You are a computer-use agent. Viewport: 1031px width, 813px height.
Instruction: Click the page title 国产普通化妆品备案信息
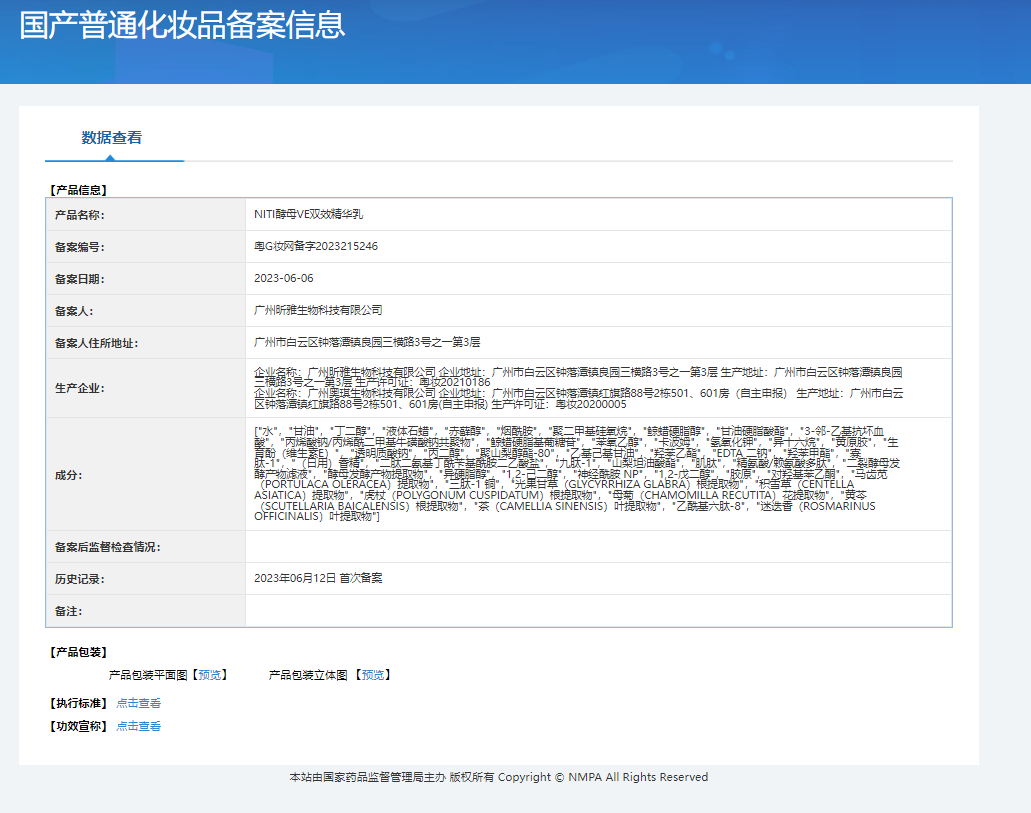182,26
